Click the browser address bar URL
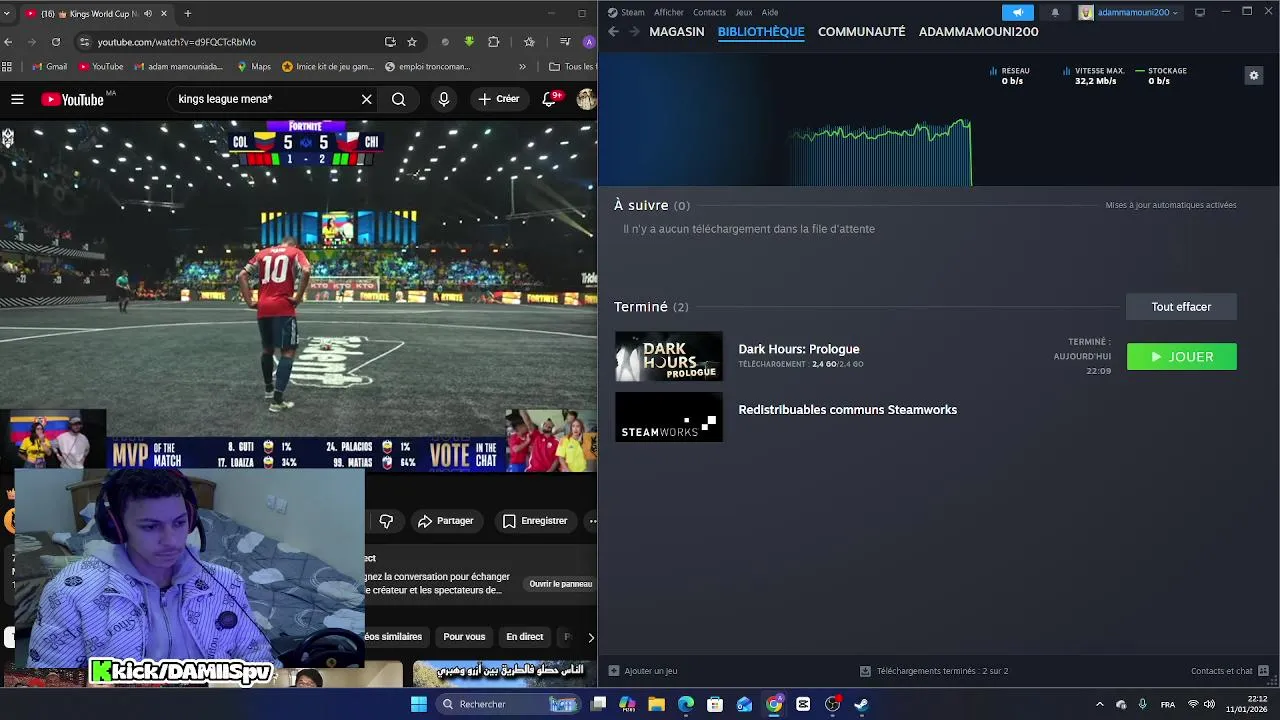This screenshot has width=1280, height=720. click(x=177, y=42)
